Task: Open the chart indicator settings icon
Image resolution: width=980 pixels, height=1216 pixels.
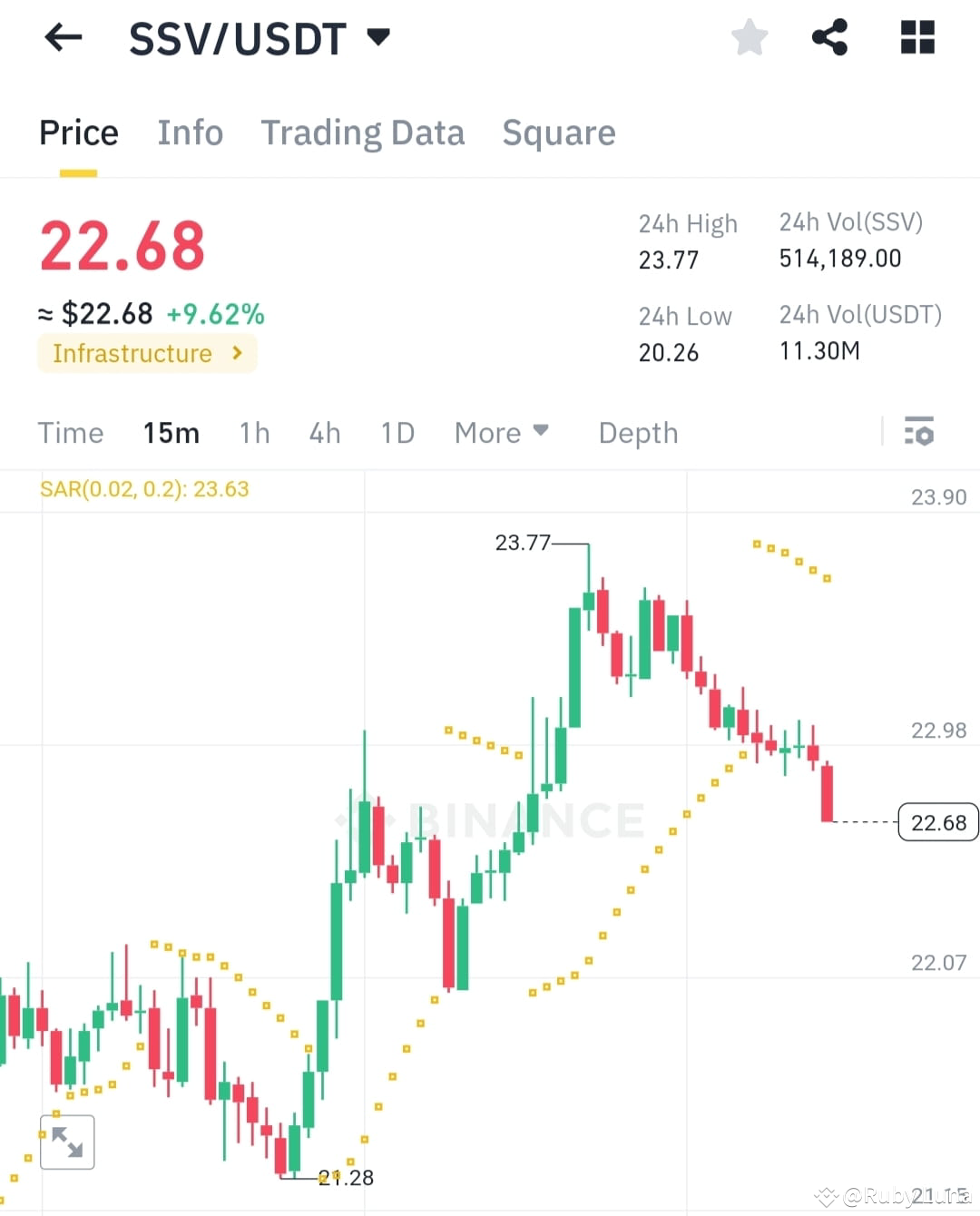Action: pyautogui.click(x=919, y=433)
